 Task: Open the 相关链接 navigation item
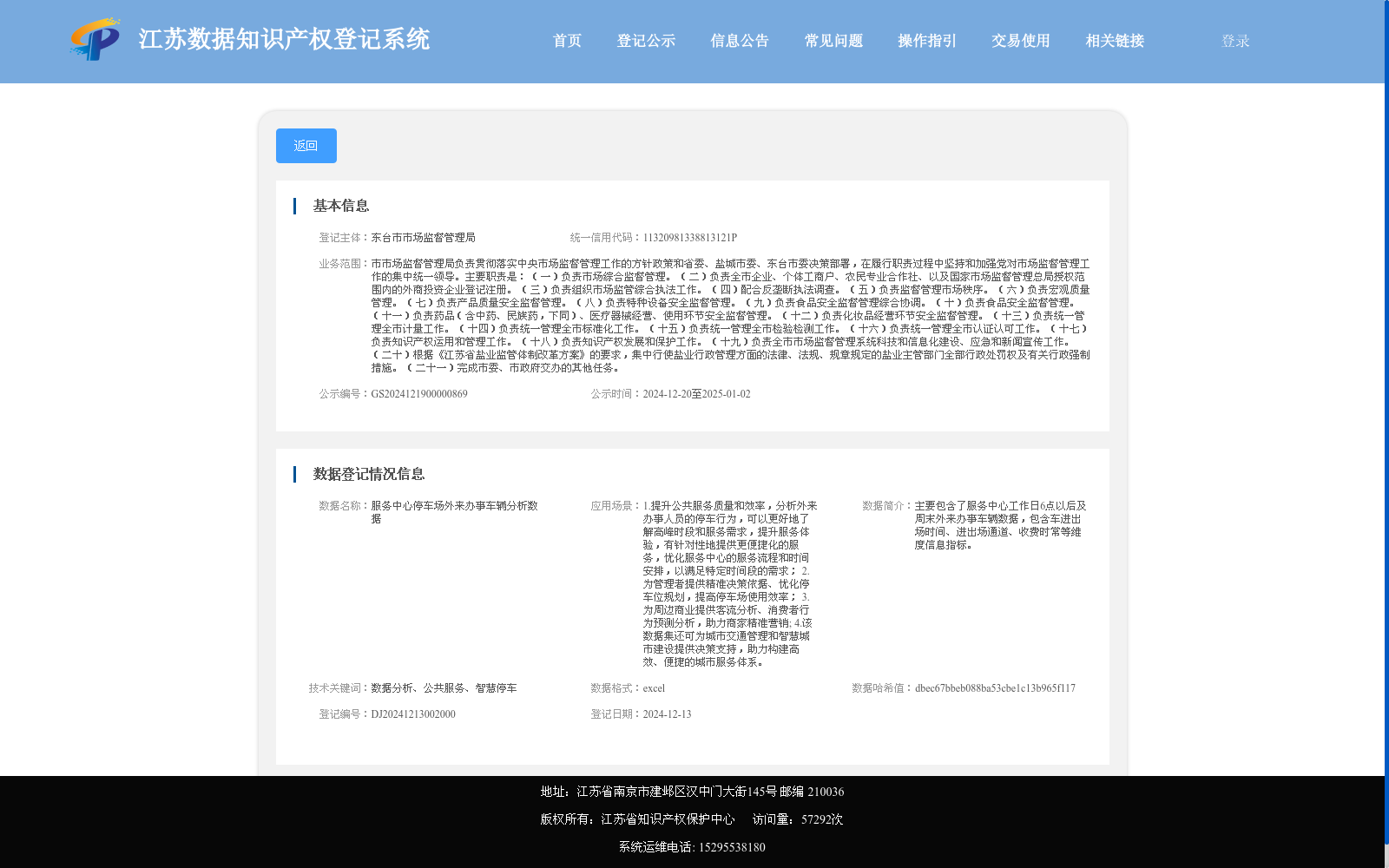(1115, 41)
